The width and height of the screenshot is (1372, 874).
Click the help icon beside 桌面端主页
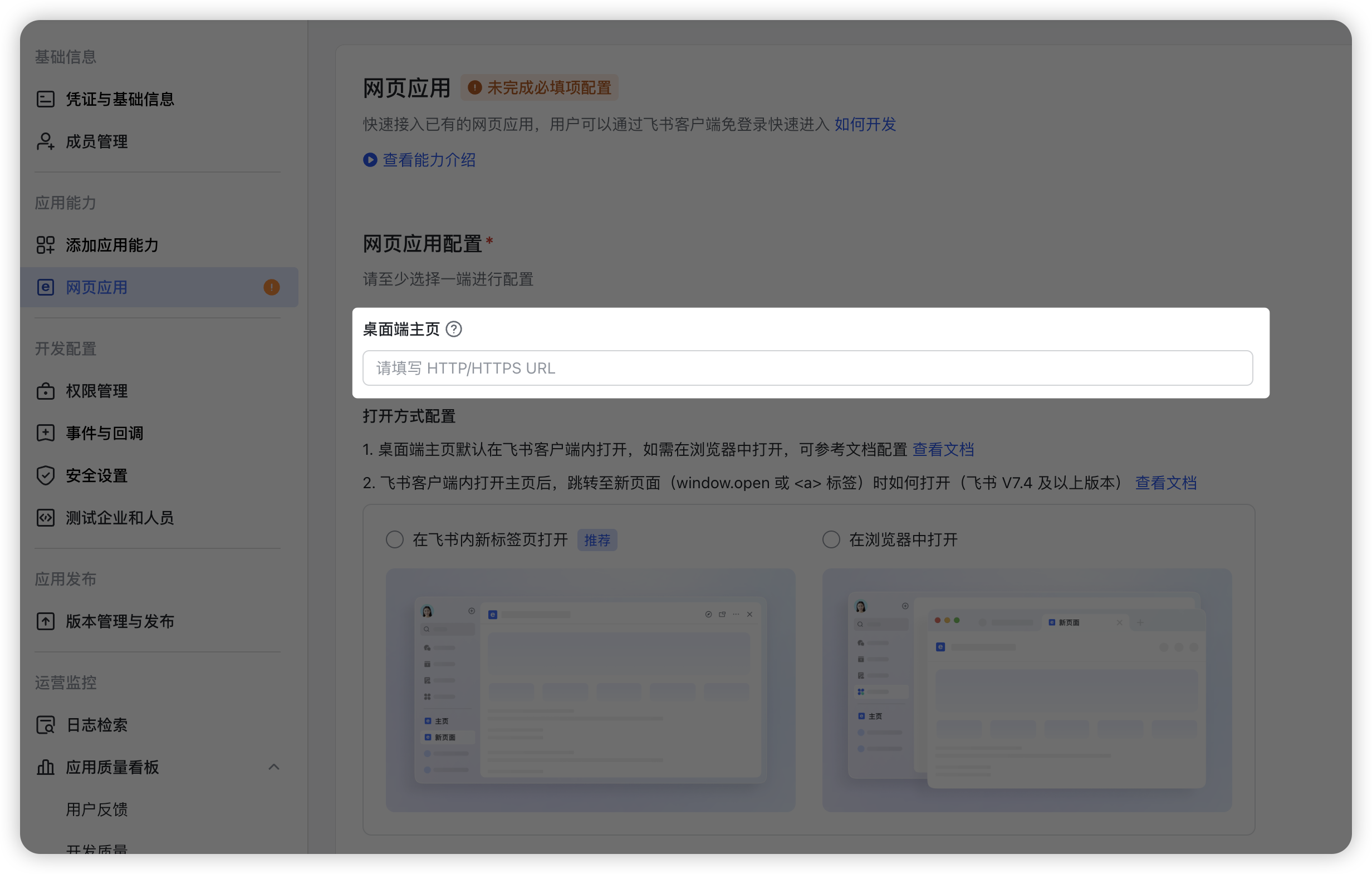pos(454,330)
